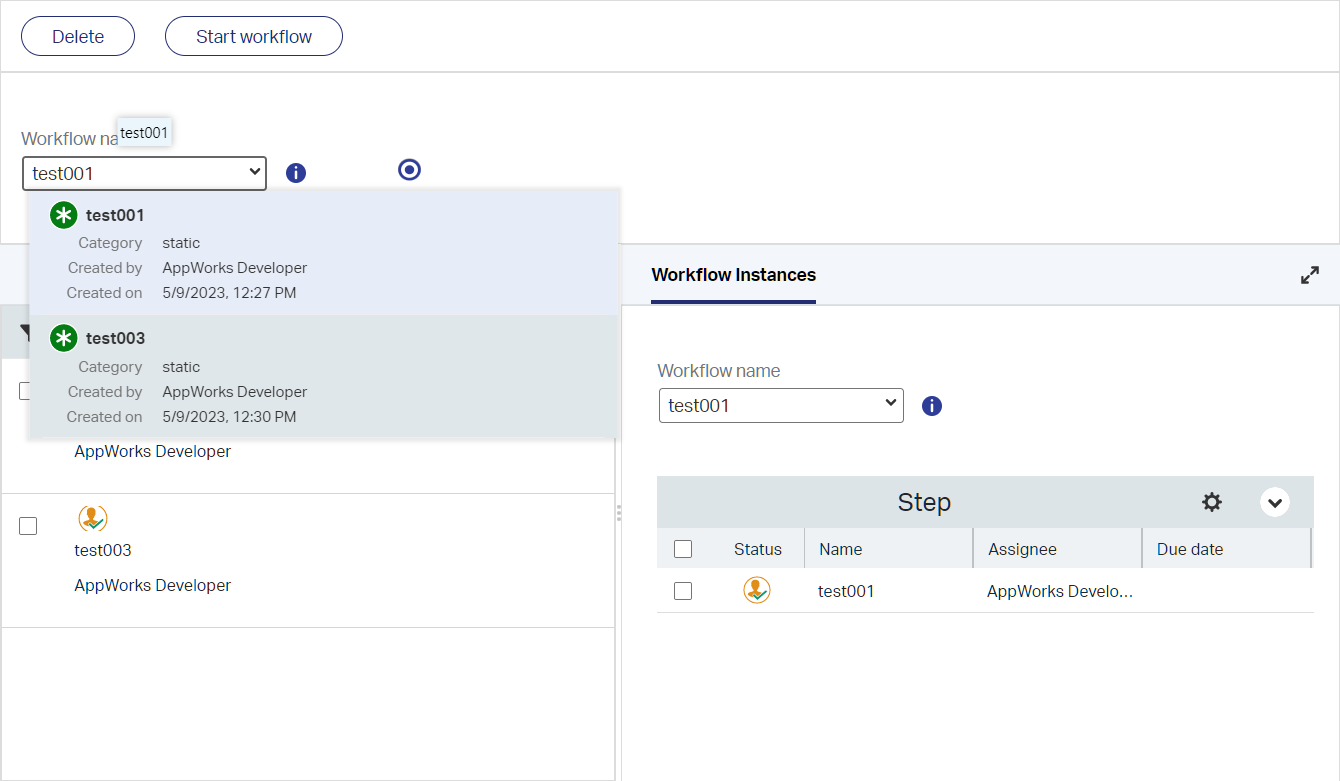Click the green asterisk icon for test001

[64, 215]
